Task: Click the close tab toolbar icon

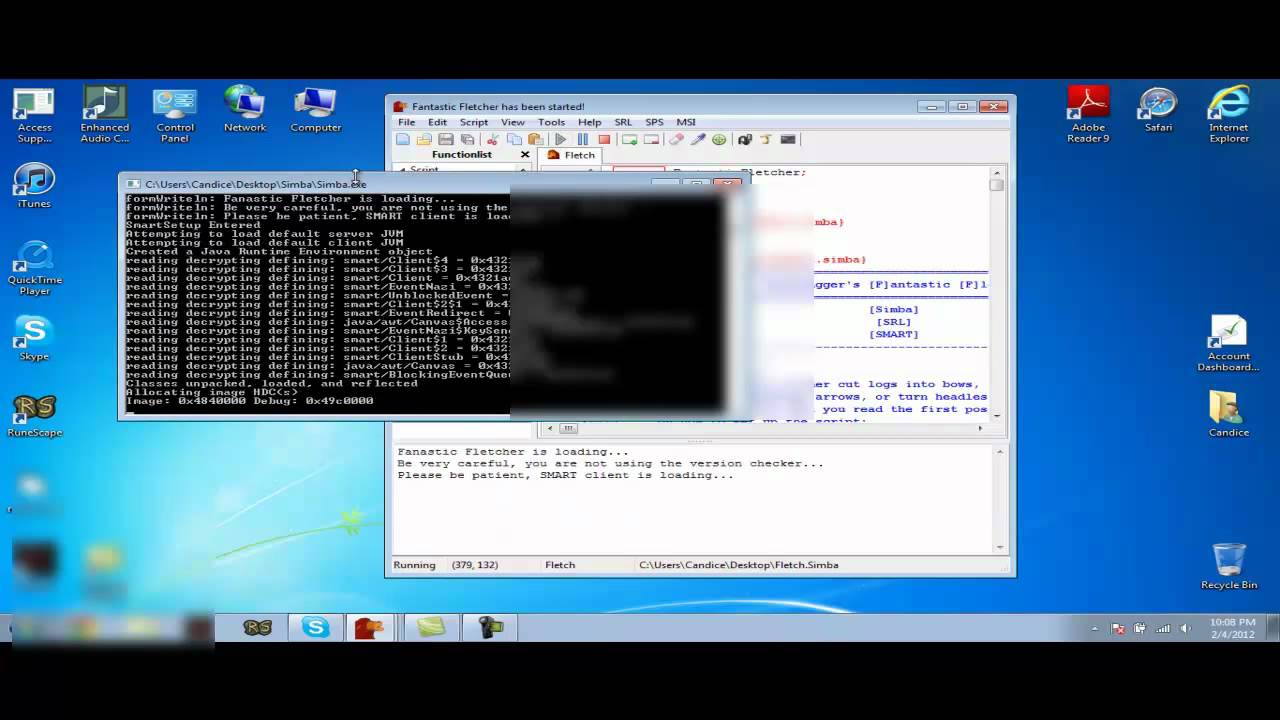Action: (651, 140)
